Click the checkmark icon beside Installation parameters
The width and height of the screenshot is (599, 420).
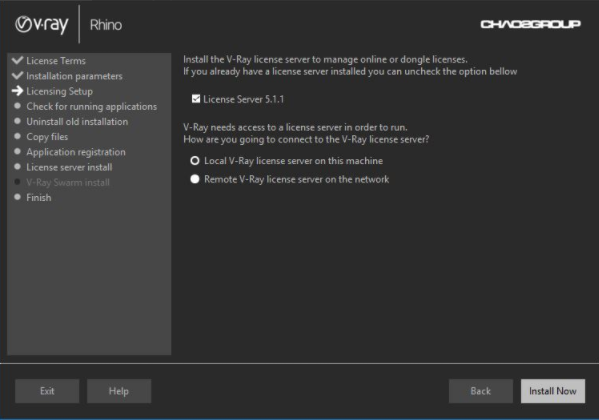tap(18, 76)
